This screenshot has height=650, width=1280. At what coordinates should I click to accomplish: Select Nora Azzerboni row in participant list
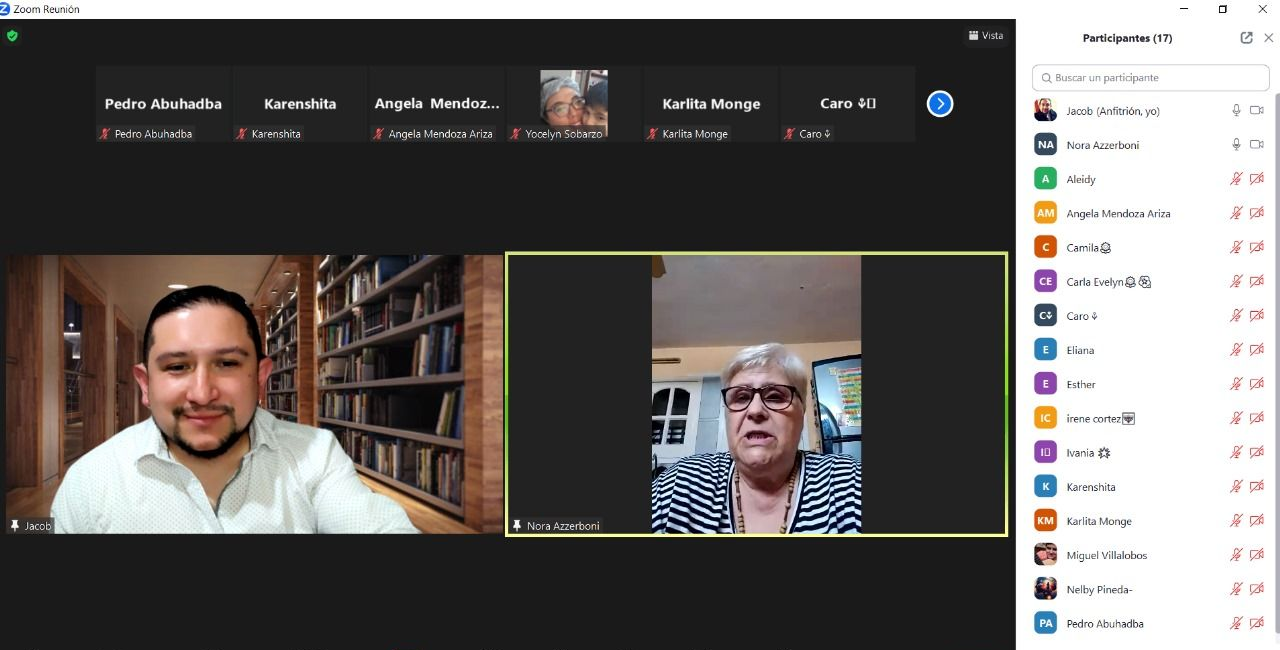(x=1148, y=145)
